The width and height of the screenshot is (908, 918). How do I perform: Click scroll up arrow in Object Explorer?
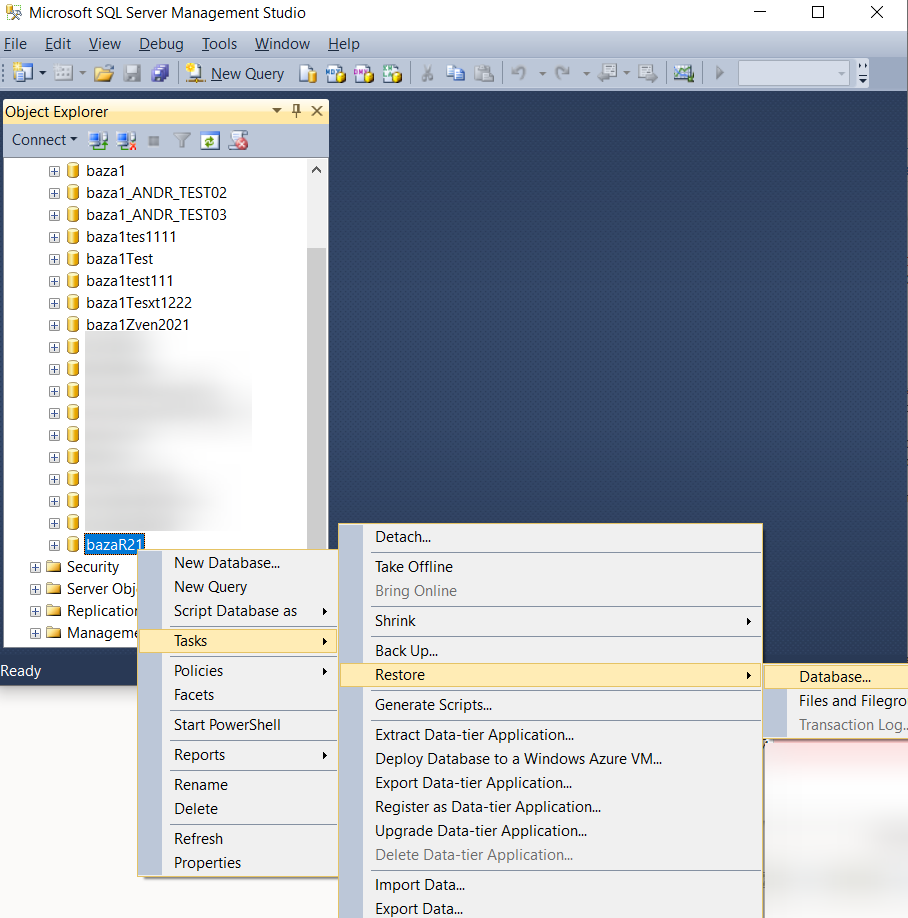click(317, 170)
